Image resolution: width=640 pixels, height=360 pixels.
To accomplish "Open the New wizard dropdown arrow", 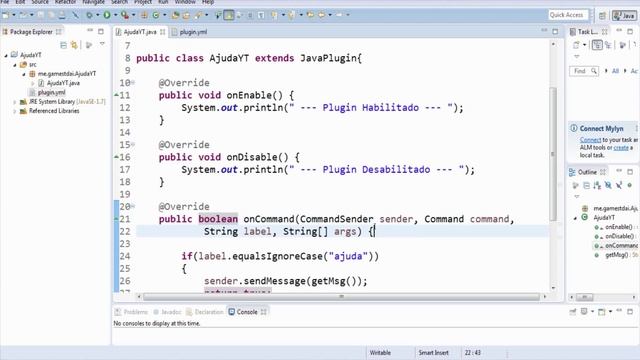I will [13, 15].
